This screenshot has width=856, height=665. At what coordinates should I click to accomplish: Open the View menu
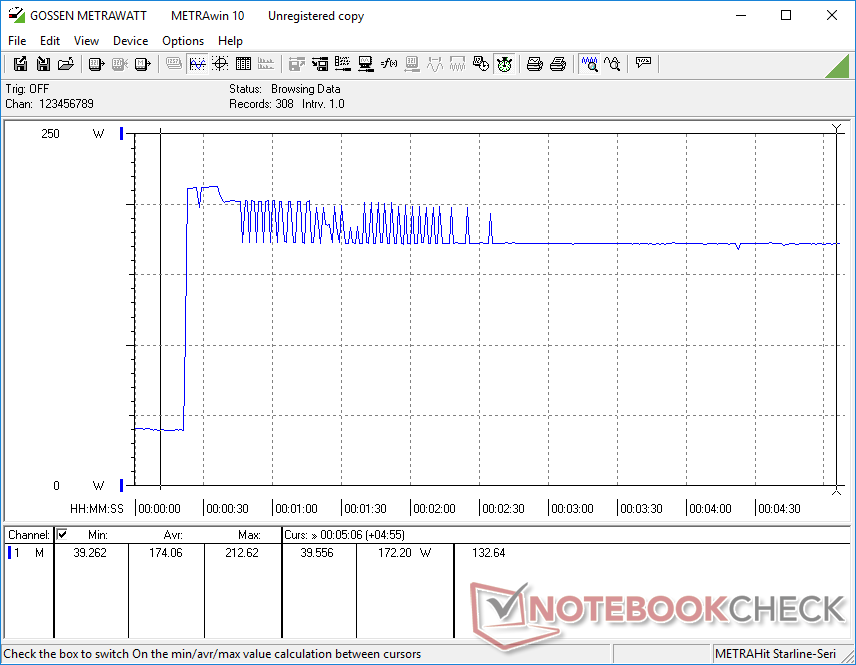click(86, 41)
